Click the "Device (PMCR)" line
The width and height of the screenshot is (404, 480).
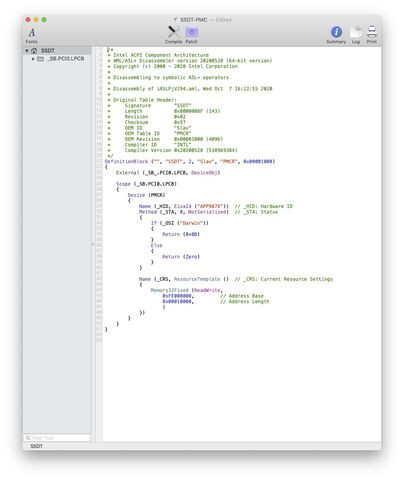click(x=146, y=195)
